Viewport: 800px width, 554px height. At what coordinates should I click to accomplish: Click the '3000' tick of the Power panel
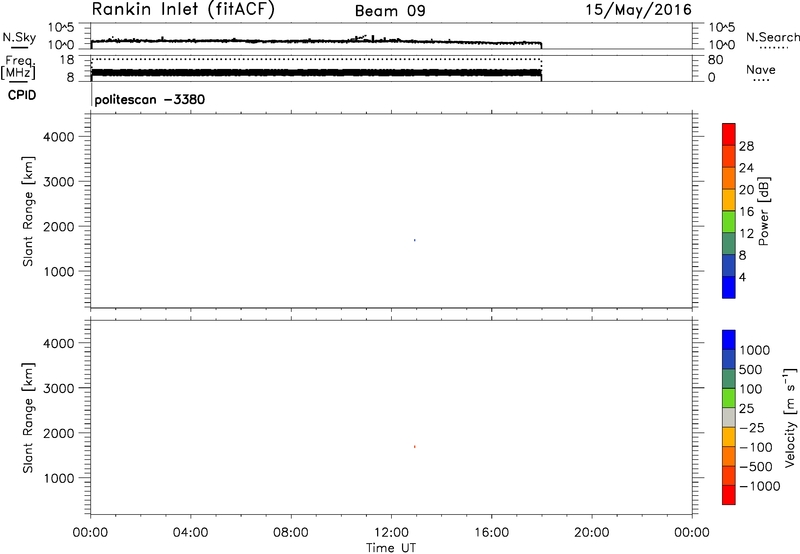(59, 182)
